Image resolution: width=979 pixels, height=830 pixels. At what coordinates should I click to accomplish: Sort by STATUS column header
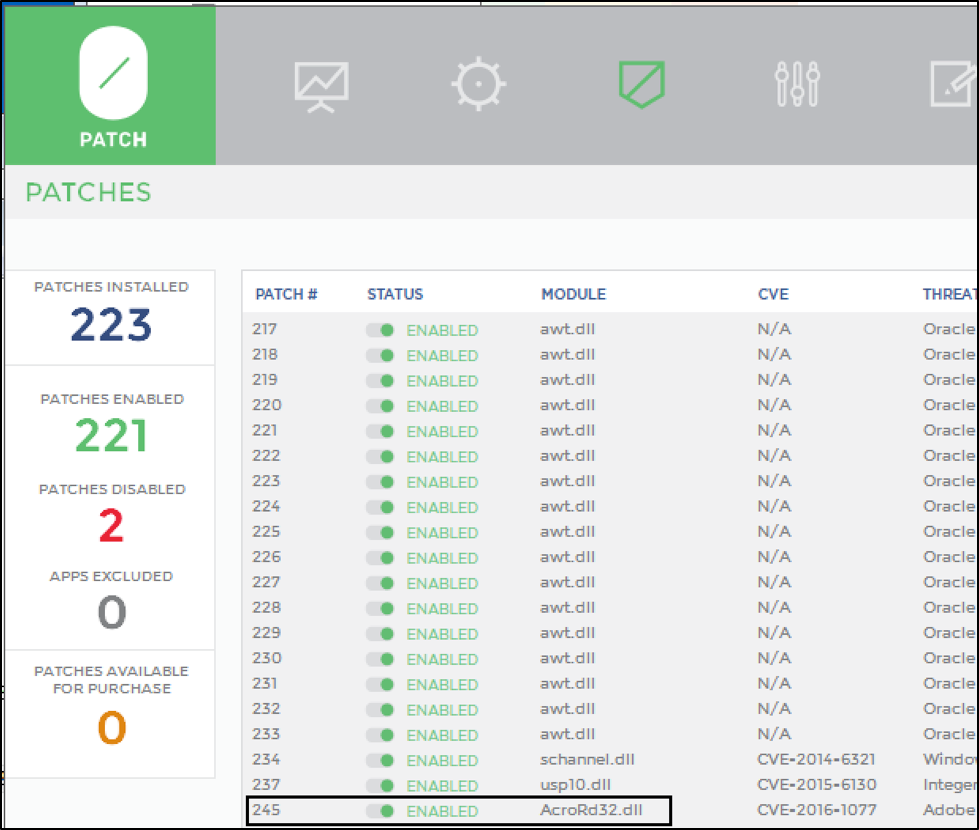pos(395,294)
